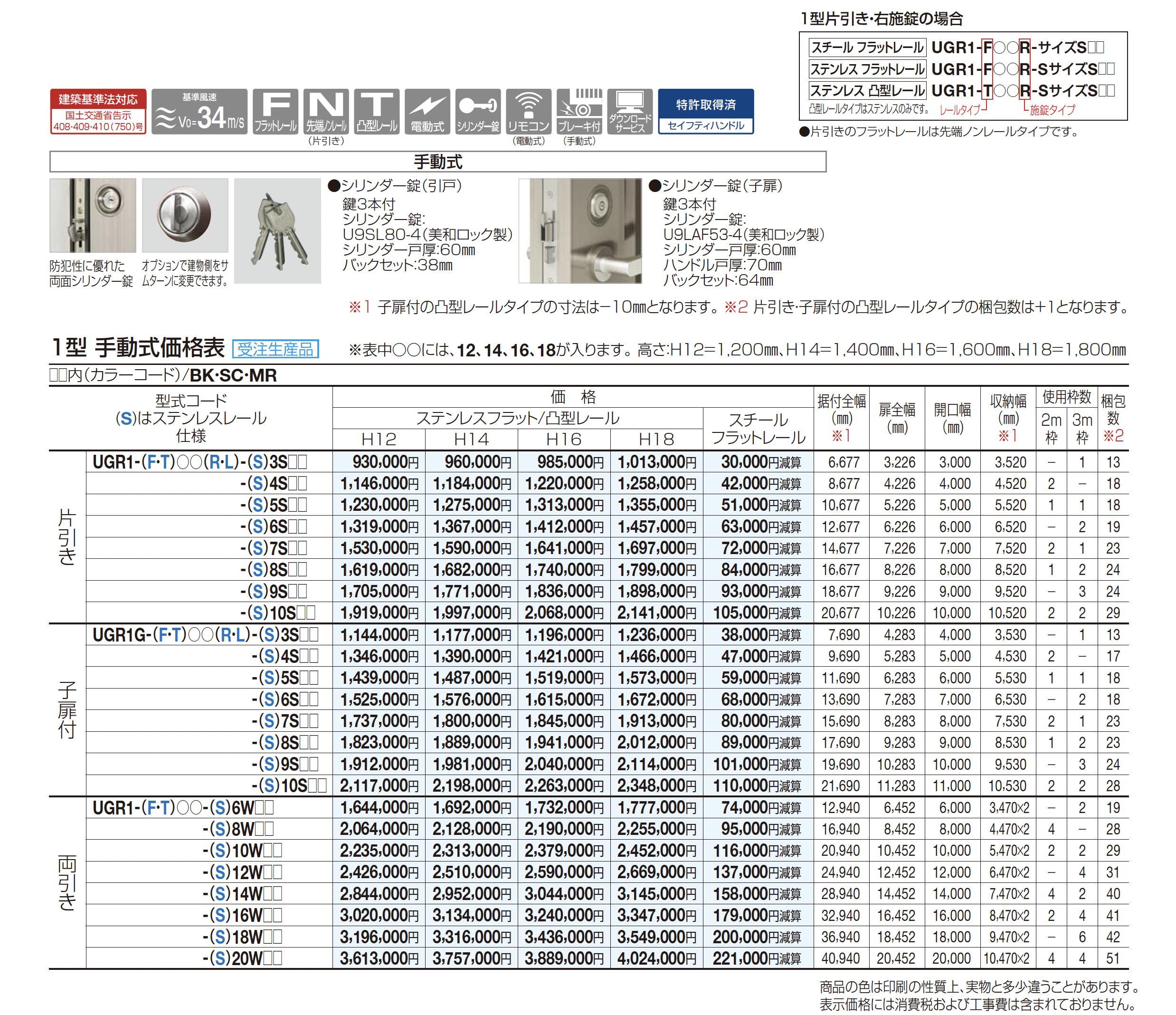Click the T 凸型レール icon
The height and width of the screenshot is (1015, 1176).
click(x=376, y=111)
